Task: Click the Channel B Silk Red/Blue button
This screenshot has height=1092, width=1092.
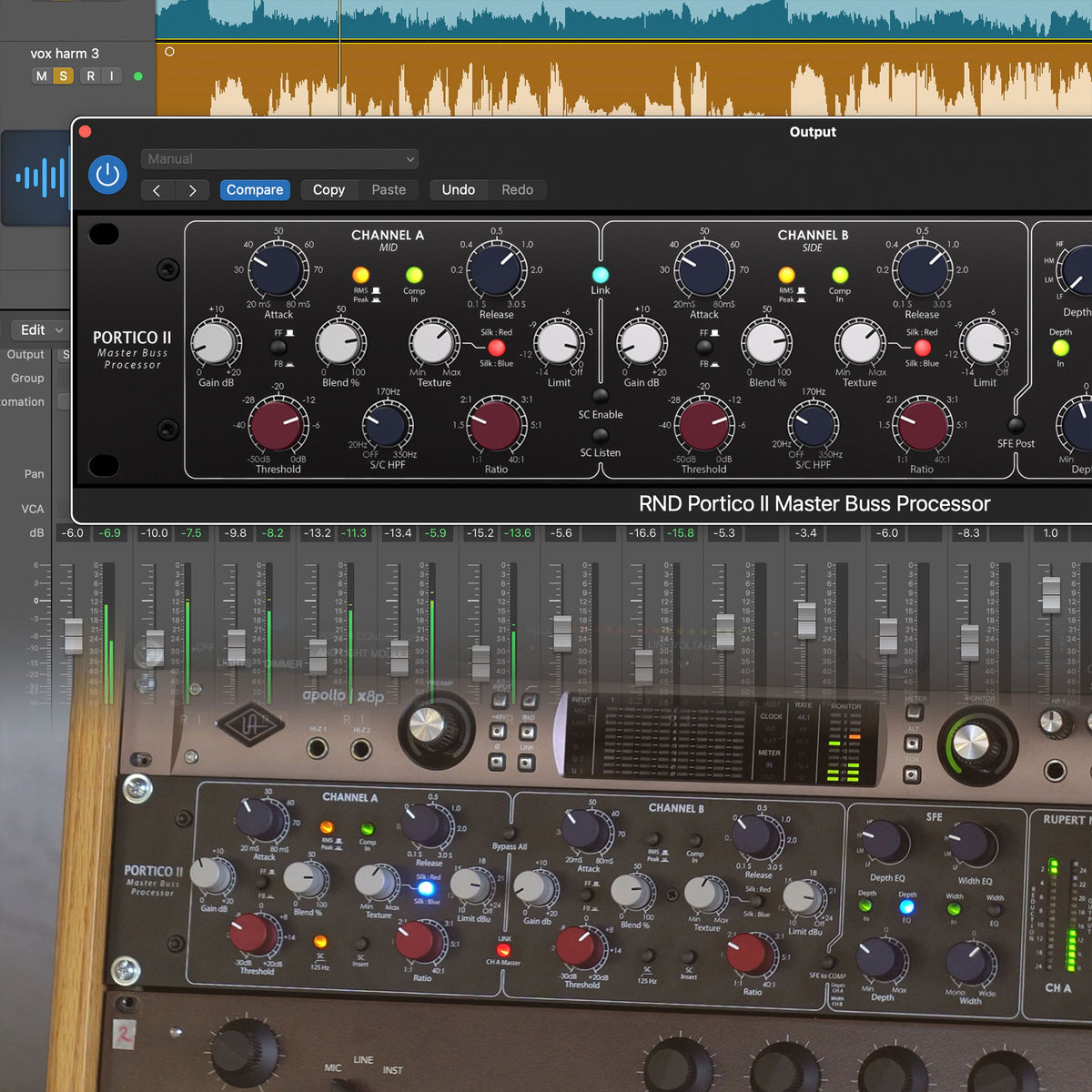Action: pos(922,348)
